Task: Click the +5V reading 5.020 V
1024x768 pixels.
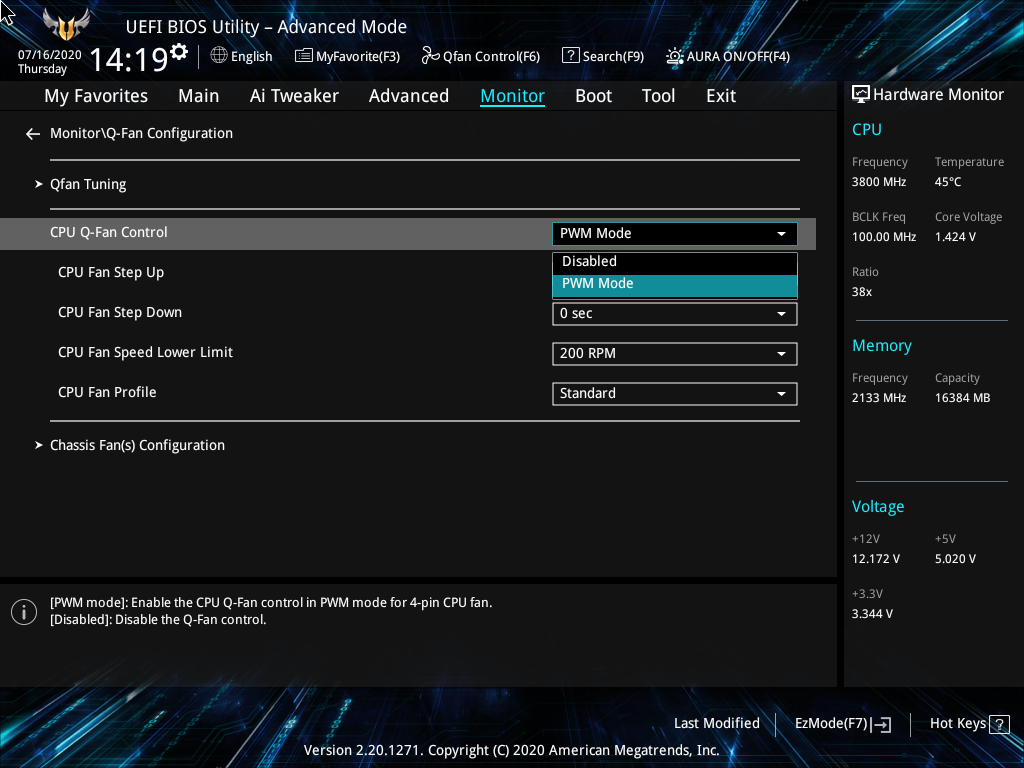Action: coord(955,559)
